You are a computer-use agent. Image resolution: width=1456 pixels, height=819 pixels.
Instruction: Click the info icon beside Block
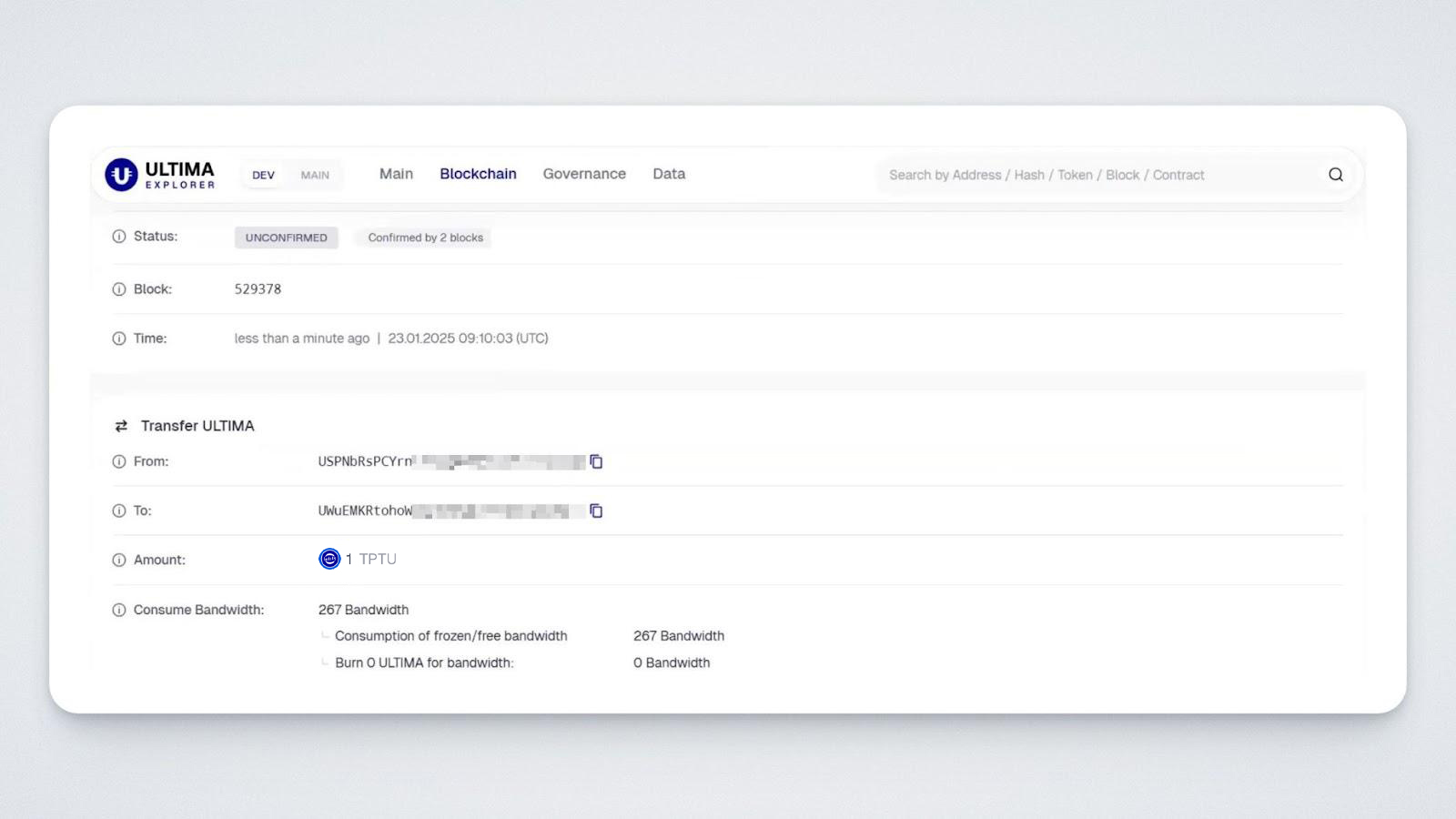119,289
